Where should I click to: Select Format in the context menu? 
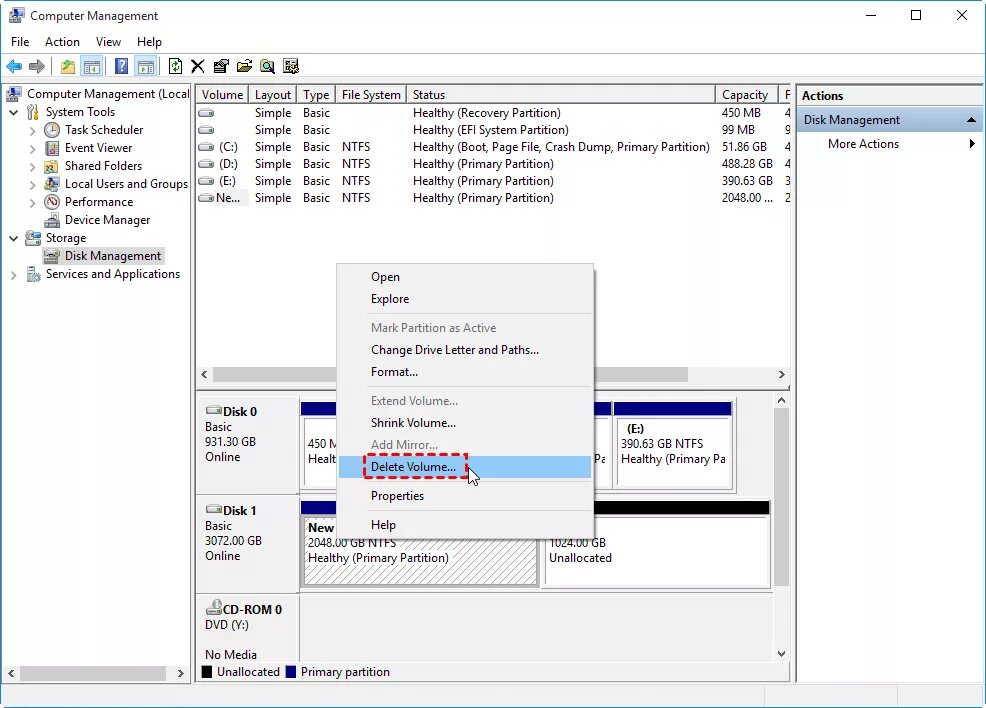click(396, 371)
